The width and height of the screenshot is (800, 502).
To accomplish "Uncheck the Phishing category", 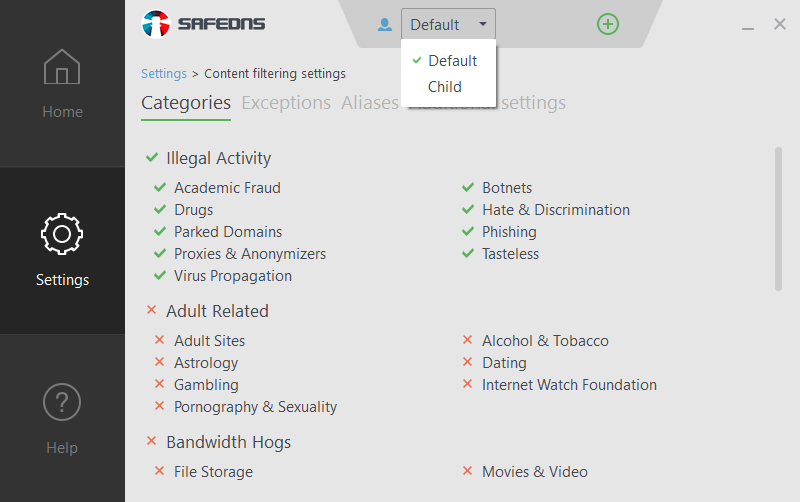I will [467, 232].
